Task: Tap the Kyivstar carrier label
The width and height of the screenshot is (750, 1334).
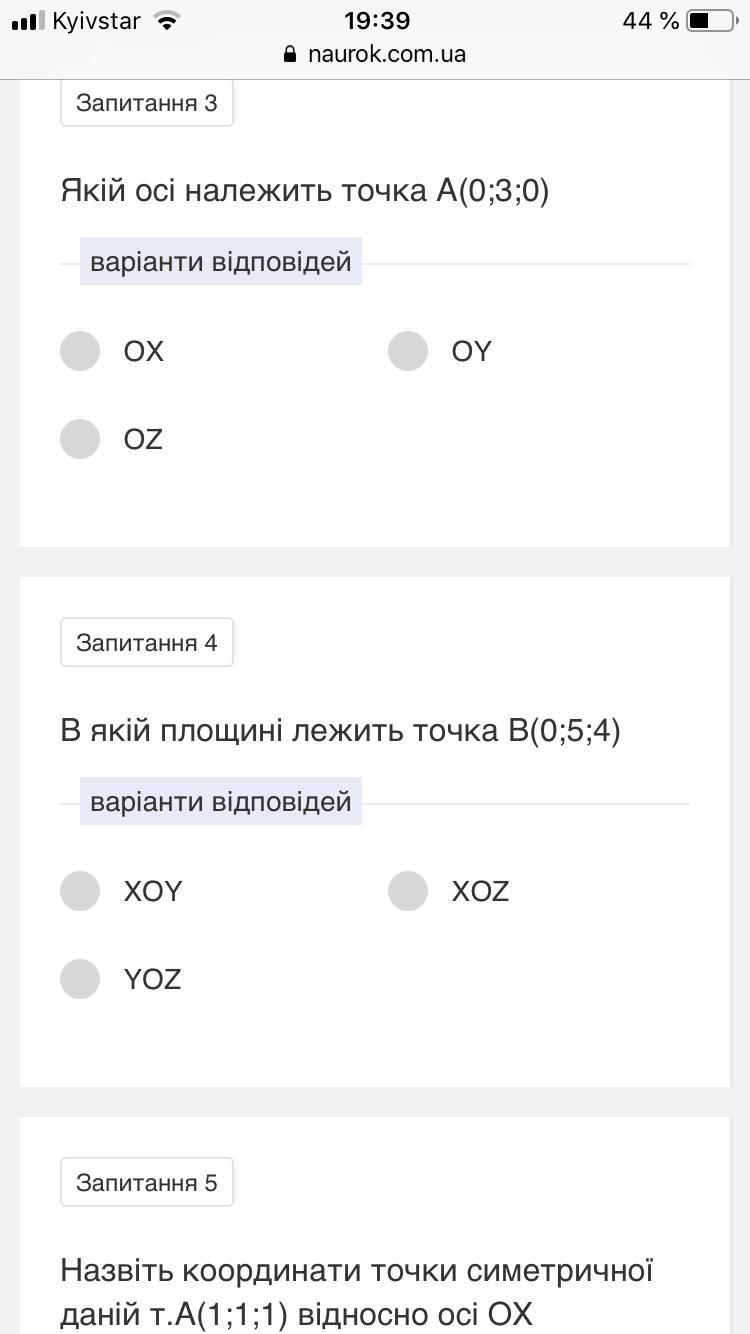Action: click(96, 21)
